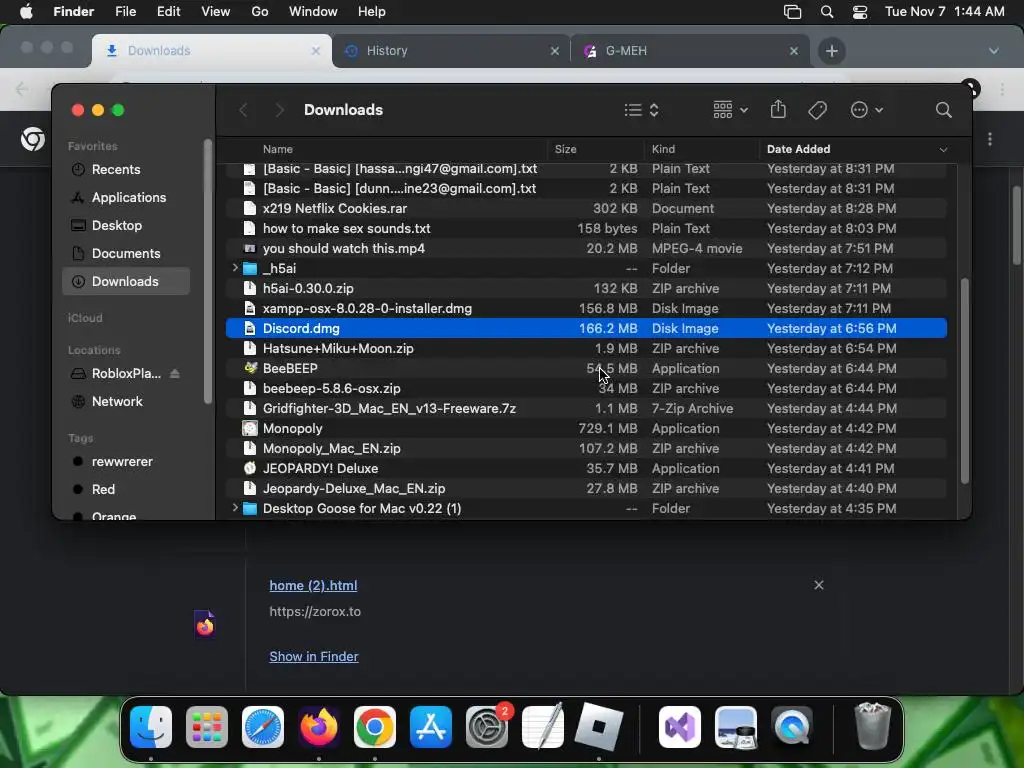
Task: Launch Safari from the Dock
Action: coord(263,727)
